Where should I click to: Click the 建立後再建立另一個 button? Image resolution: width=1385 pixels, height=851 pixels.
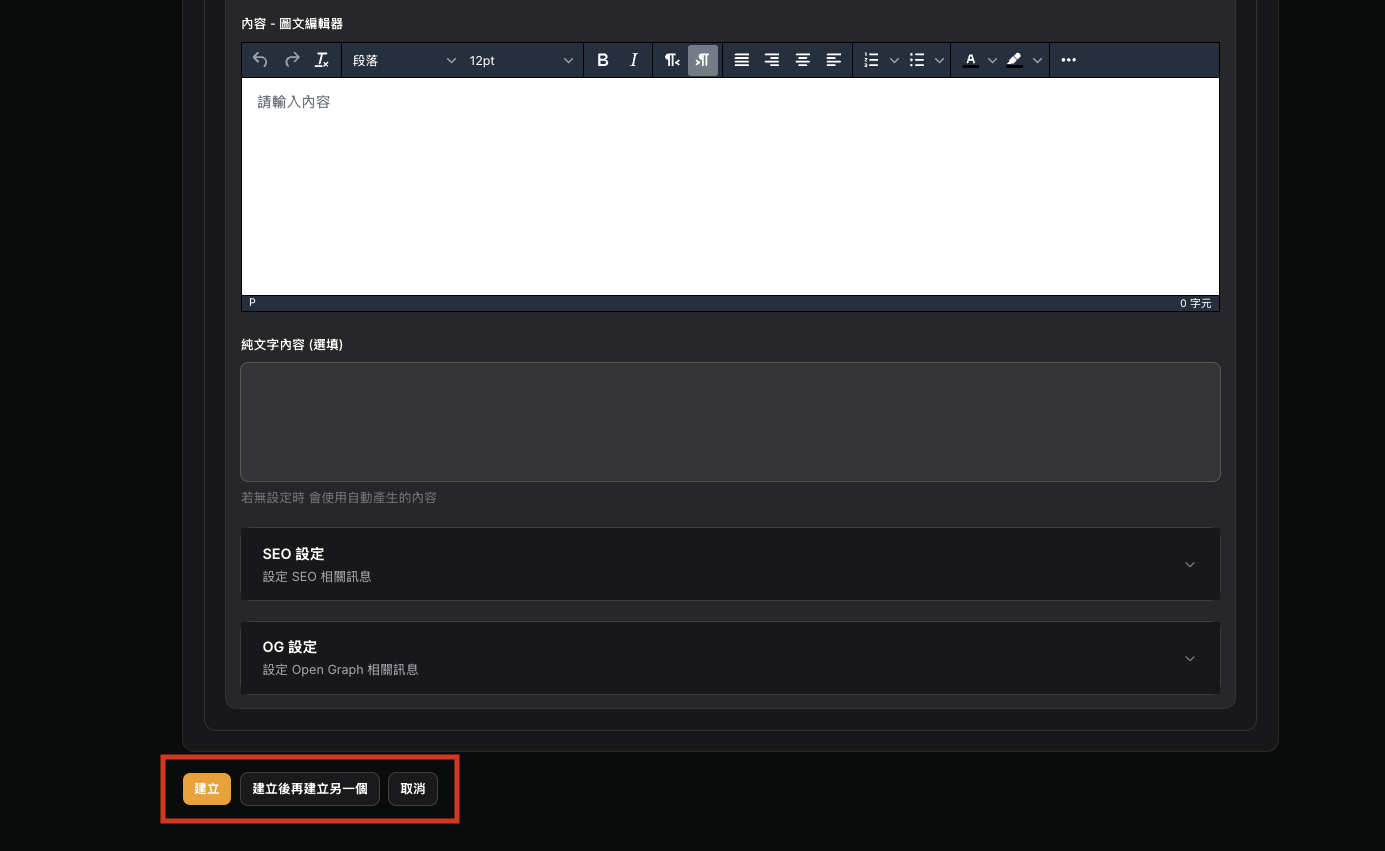(x=310, y=789)
